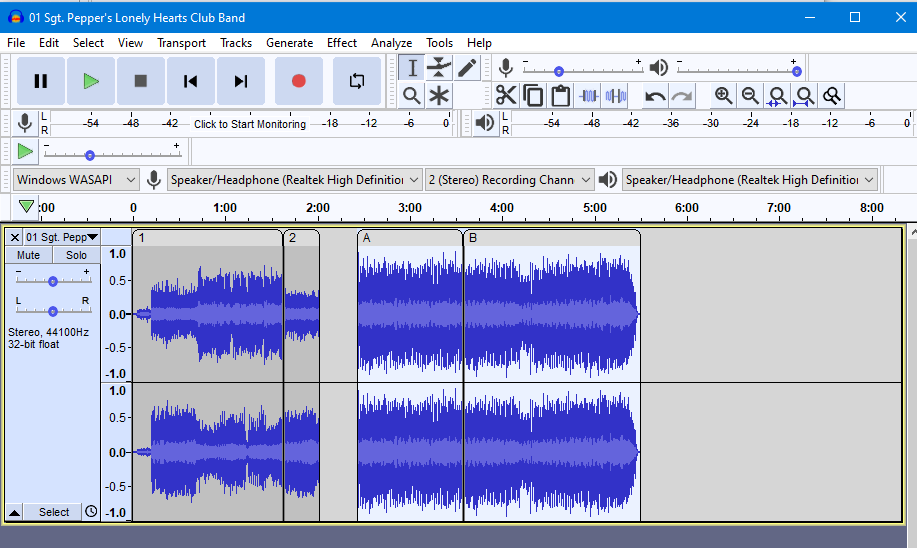Adjust the playback volume slider

(x=737, y=71)
